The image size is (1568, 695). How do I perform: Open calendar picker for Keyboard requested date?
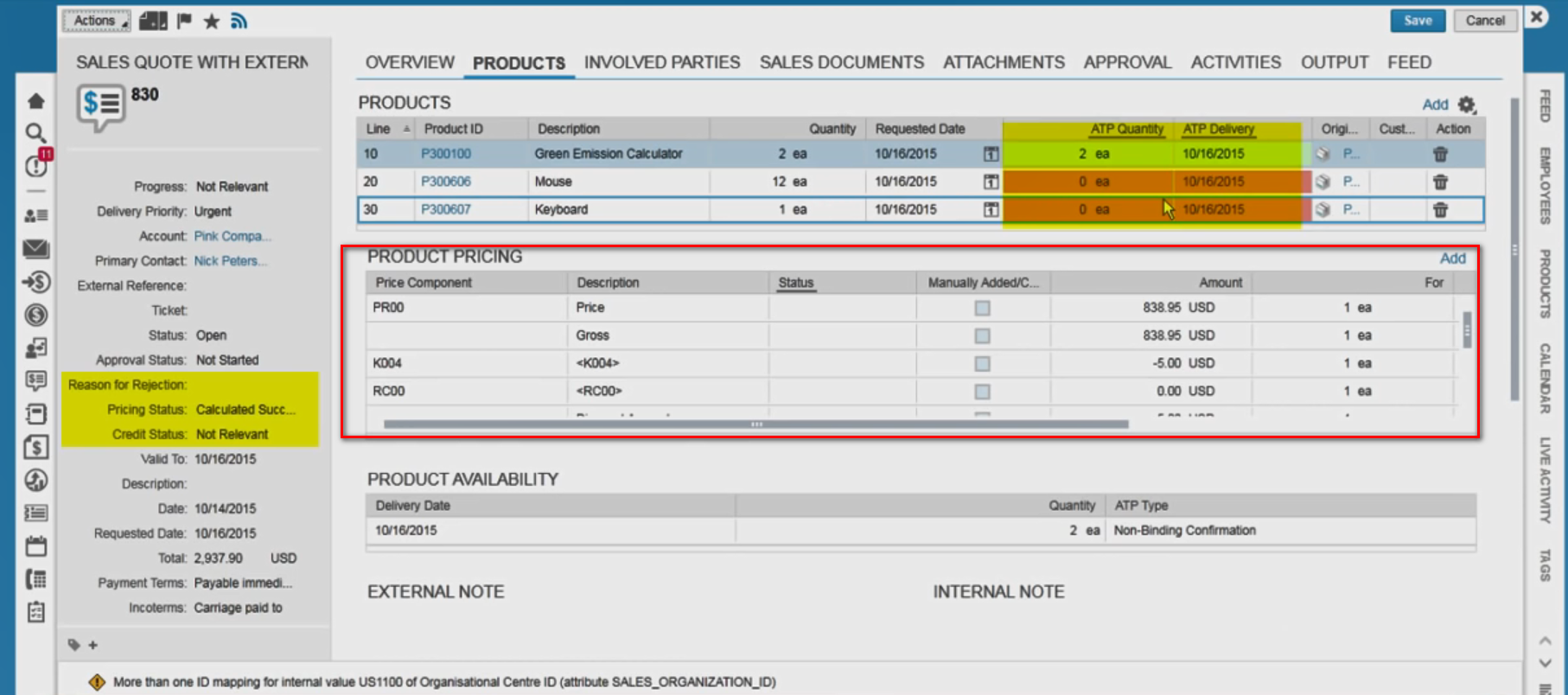[991, 210]
